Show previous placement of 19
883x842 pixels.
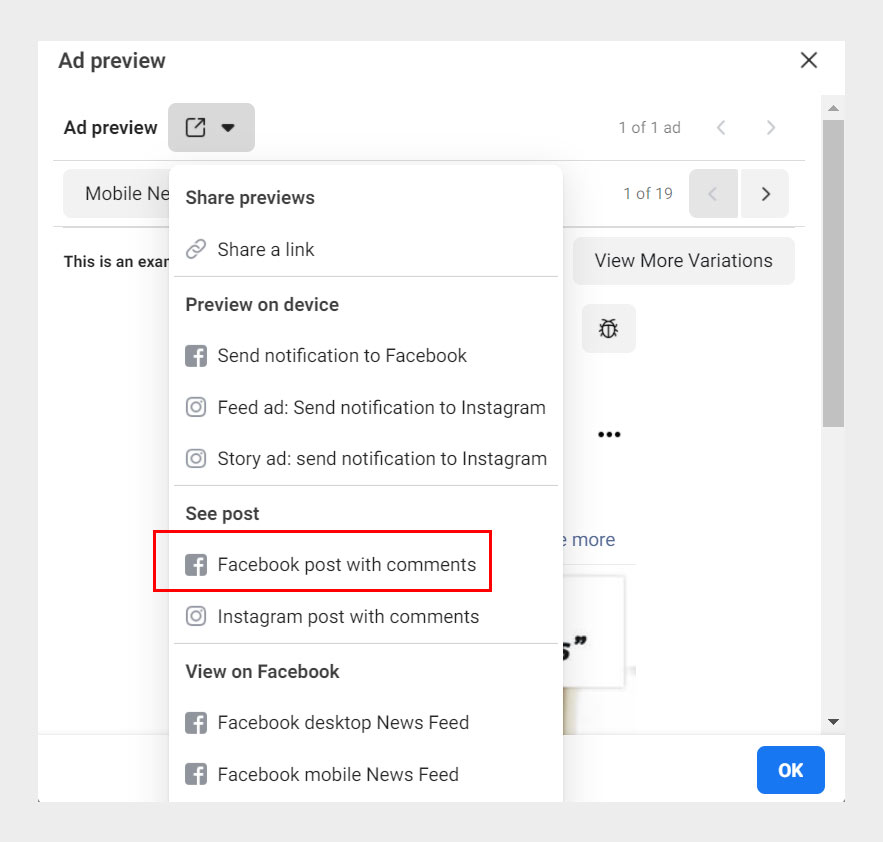713,194
